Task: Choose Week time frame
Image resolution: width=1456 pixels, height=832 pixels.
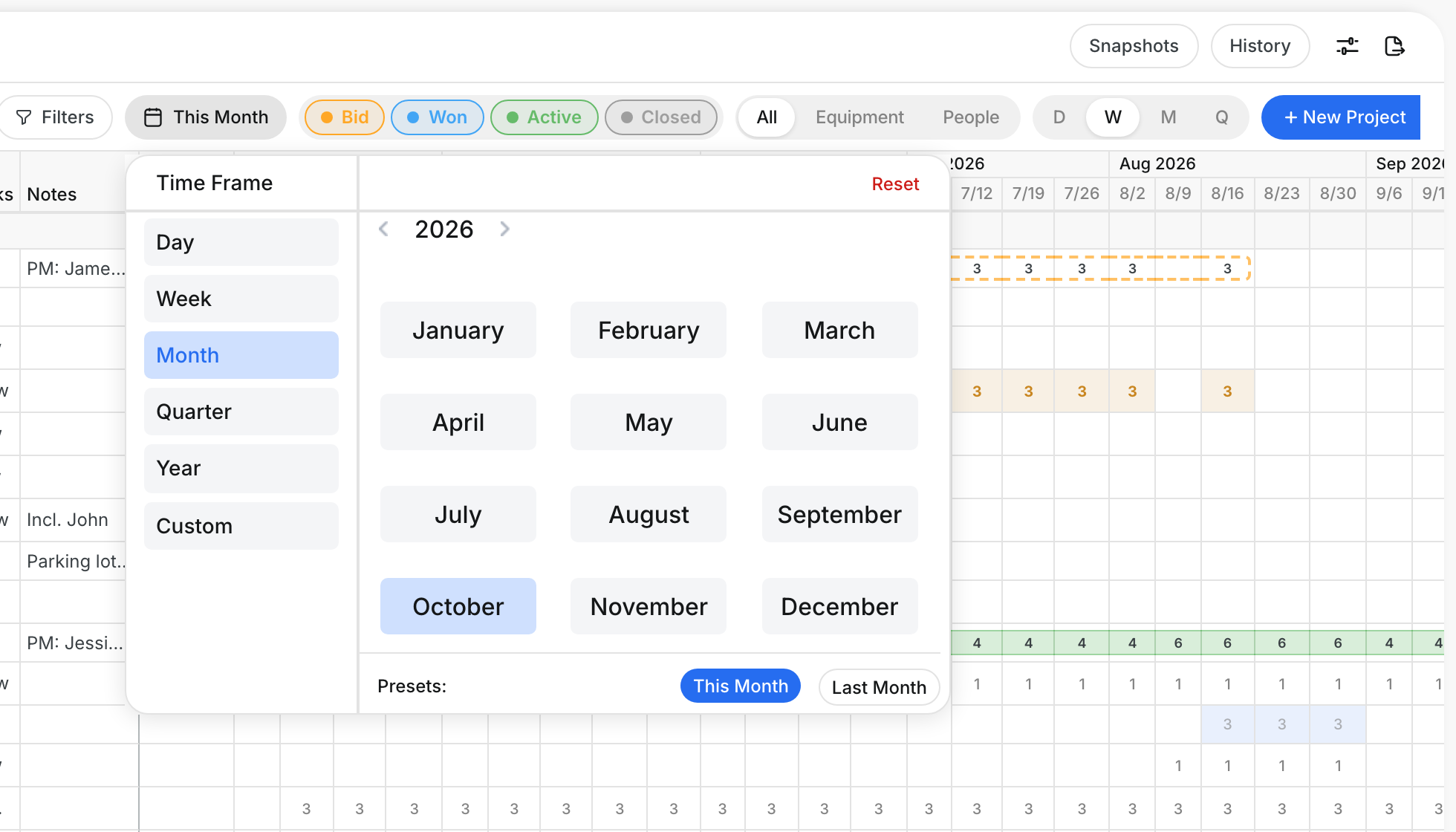Action: coord(241,299)
